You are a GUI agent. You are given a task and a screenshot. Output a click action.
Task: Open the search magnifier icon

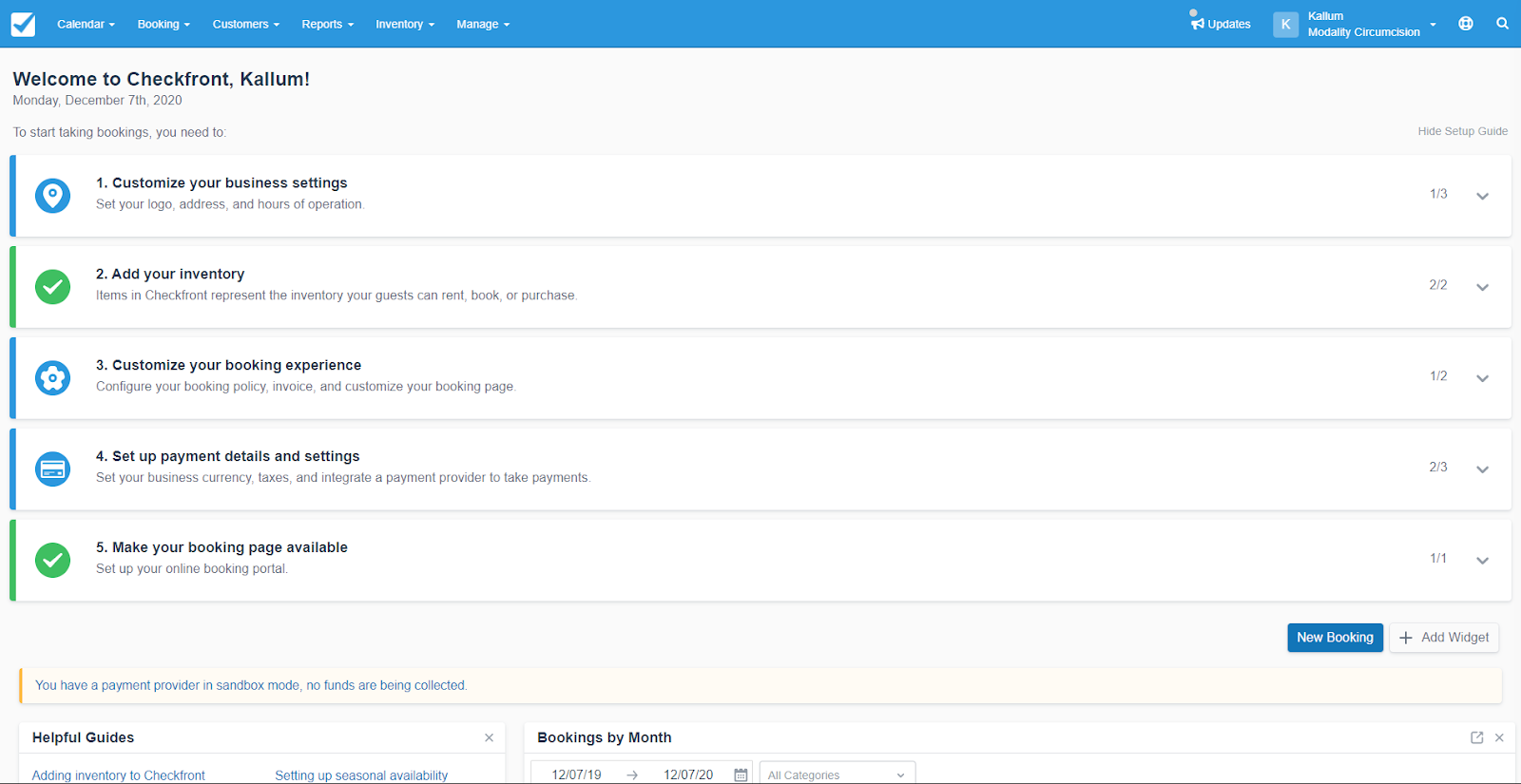(x=1502, y=24)
